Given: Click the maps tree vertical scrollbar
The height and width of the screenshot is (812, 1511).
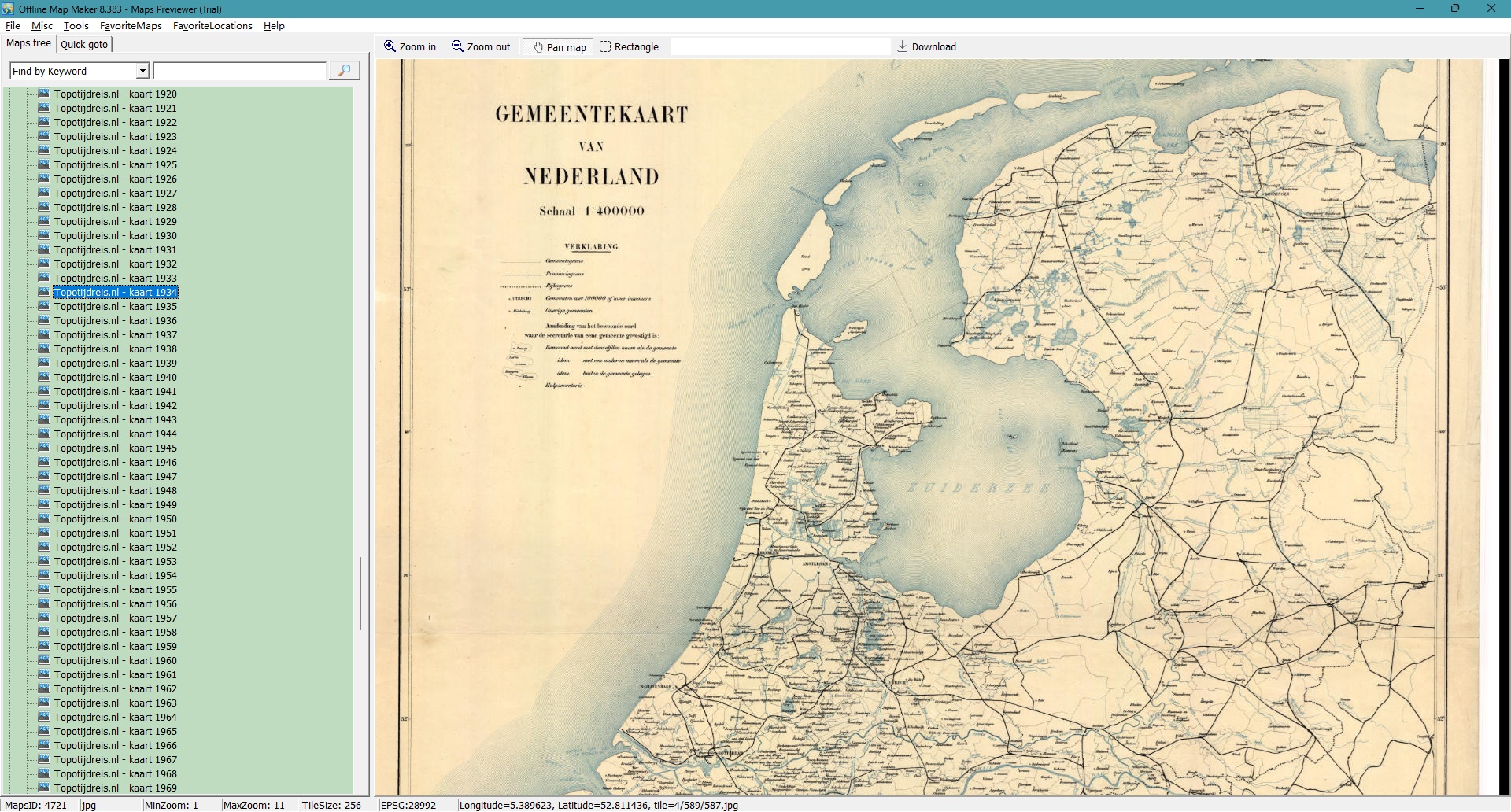Looking at the screenshot, I should pos(360,594).
